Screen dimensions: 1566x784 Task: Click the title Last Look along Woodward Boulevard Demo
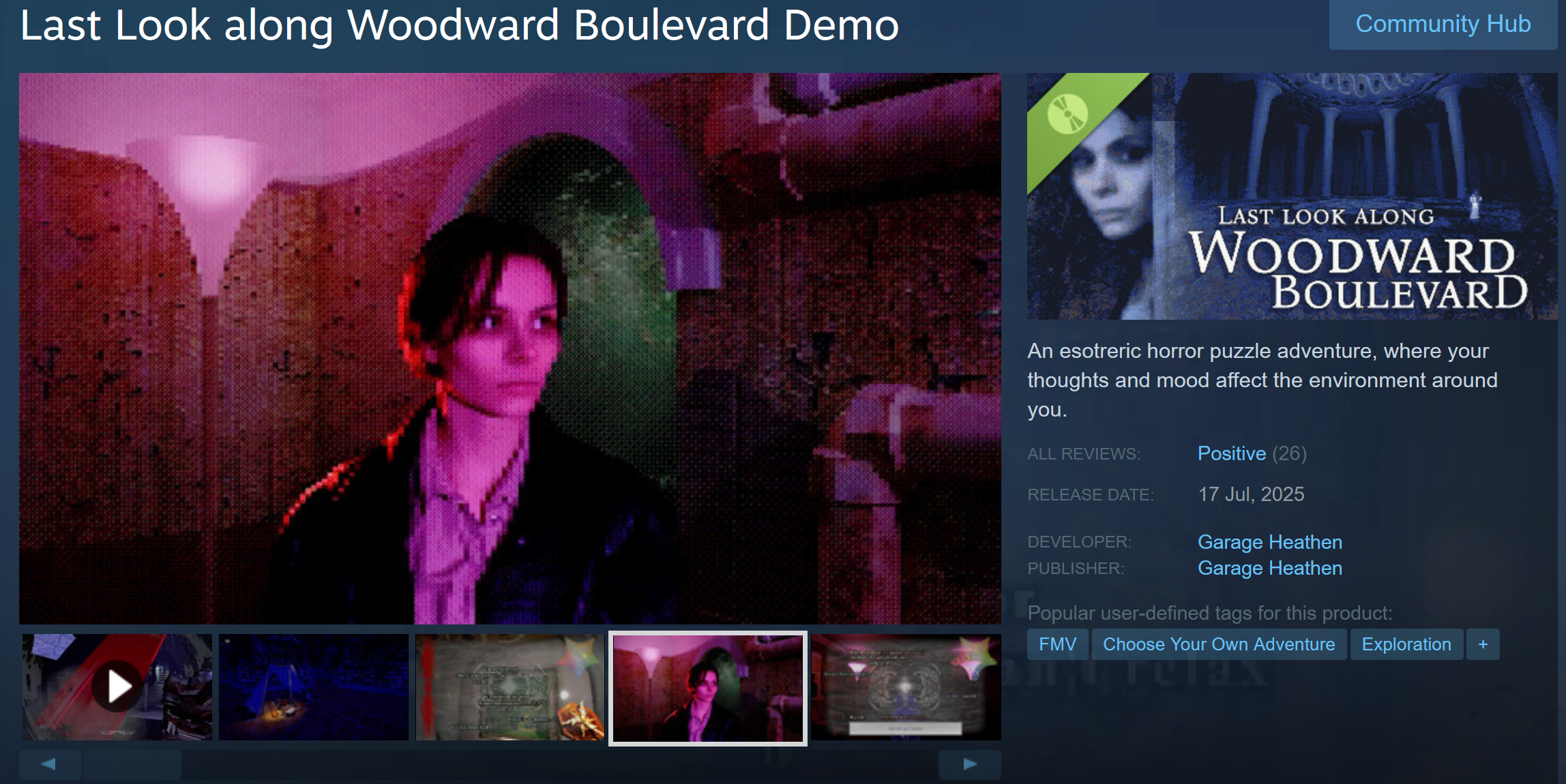point(459,26)
